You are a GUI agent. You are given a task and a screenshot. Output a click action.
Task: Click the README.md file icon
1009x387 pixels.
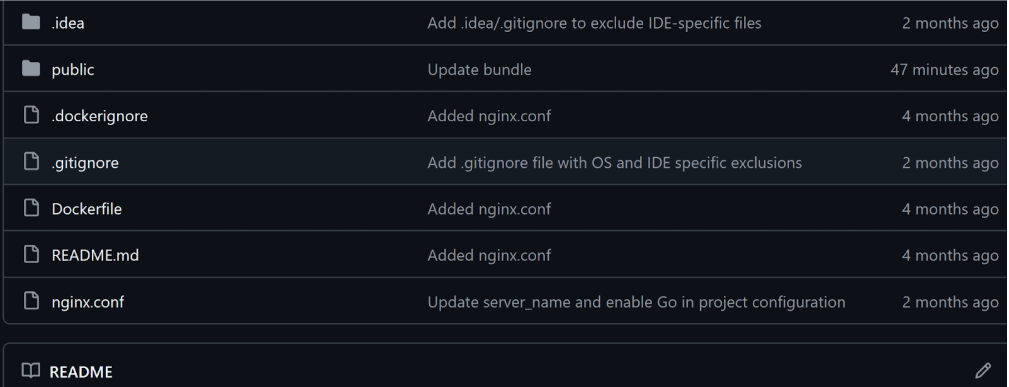[x=31, y=254]
